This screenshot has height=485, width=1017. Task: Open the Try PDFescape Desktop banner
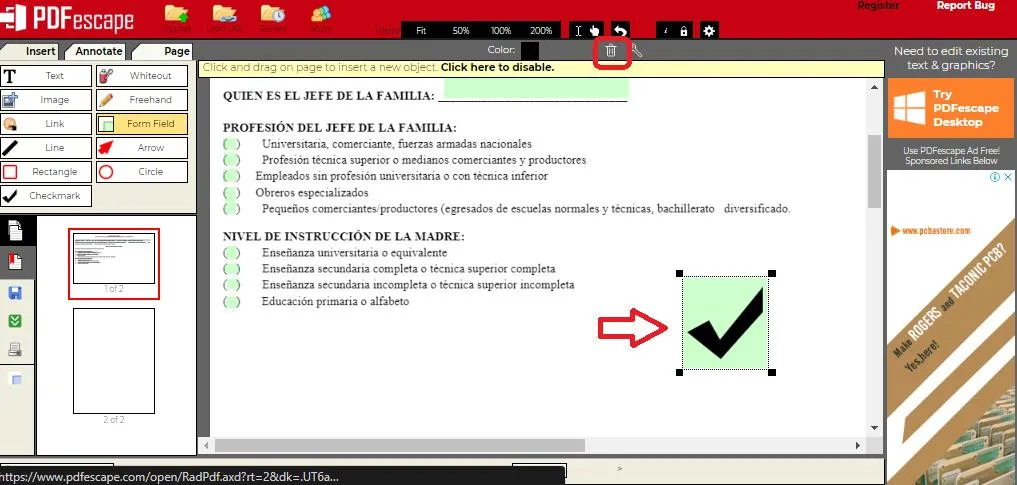point(950,108)
